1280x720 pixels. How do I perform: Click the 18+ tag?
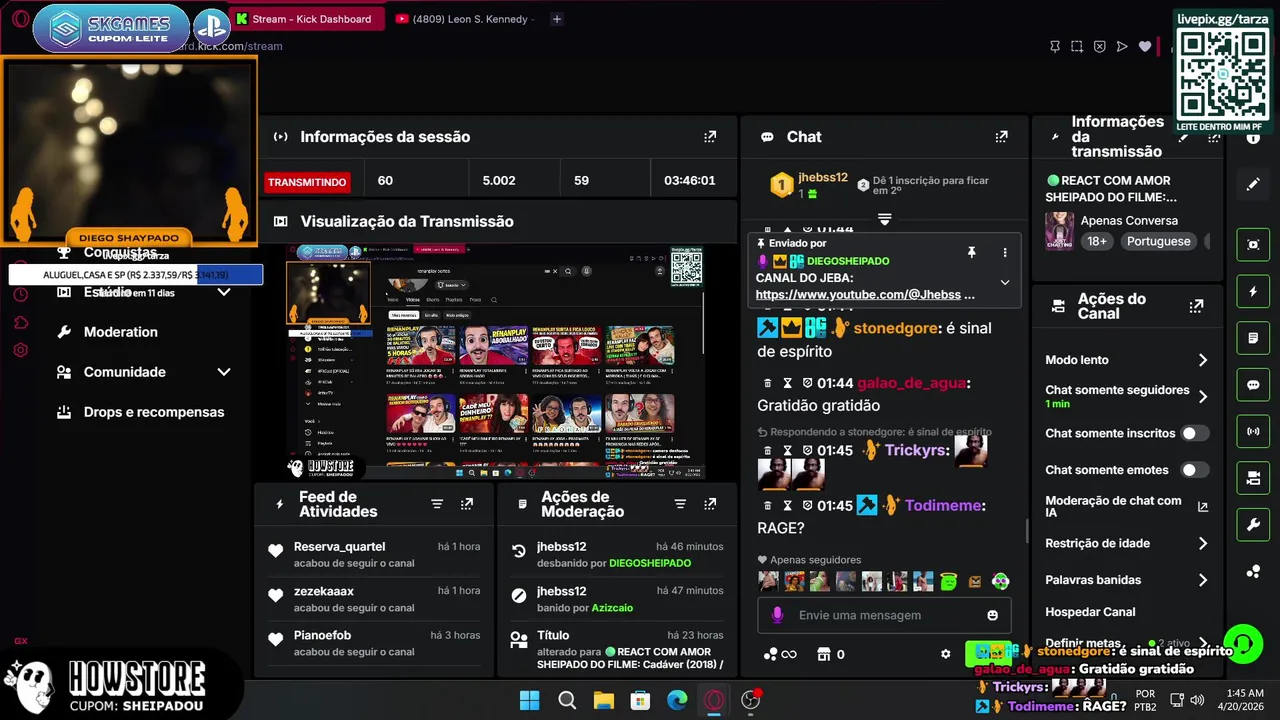[x=1097, y=241]
